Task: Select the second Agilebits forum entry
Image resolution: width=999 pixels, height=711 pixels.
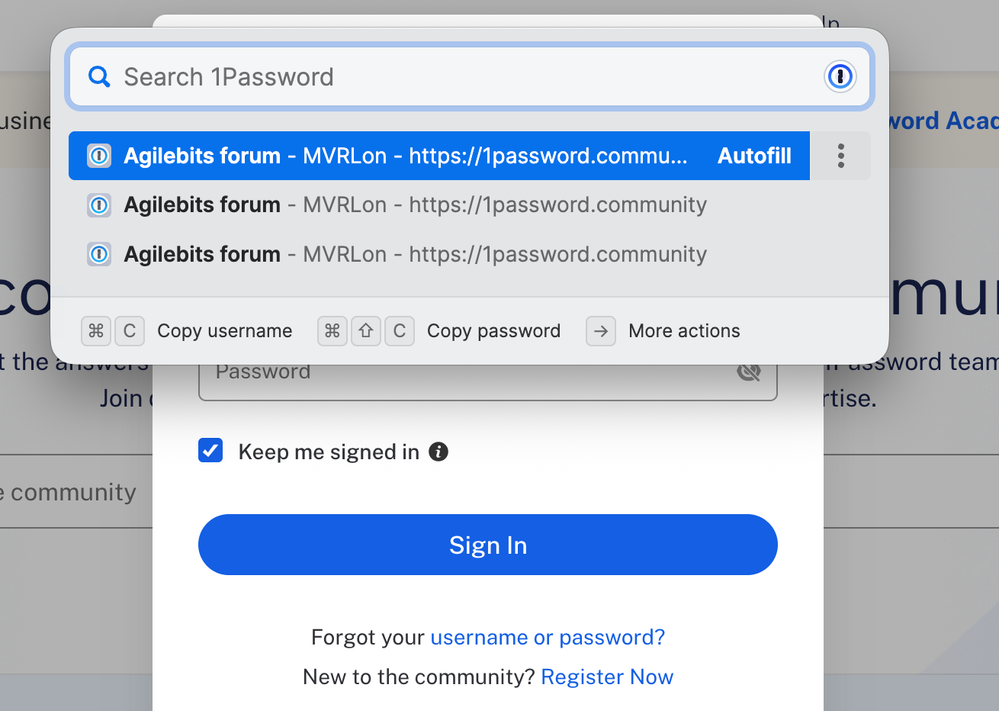Action: tap(415, 205)
